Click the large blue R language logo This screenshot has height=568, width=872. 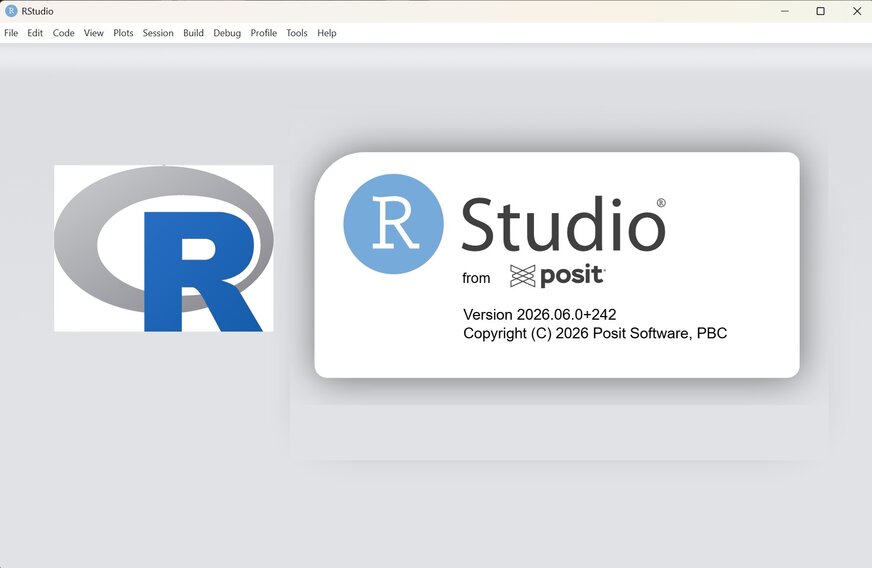pyautogui.click(x=164, y=248)
